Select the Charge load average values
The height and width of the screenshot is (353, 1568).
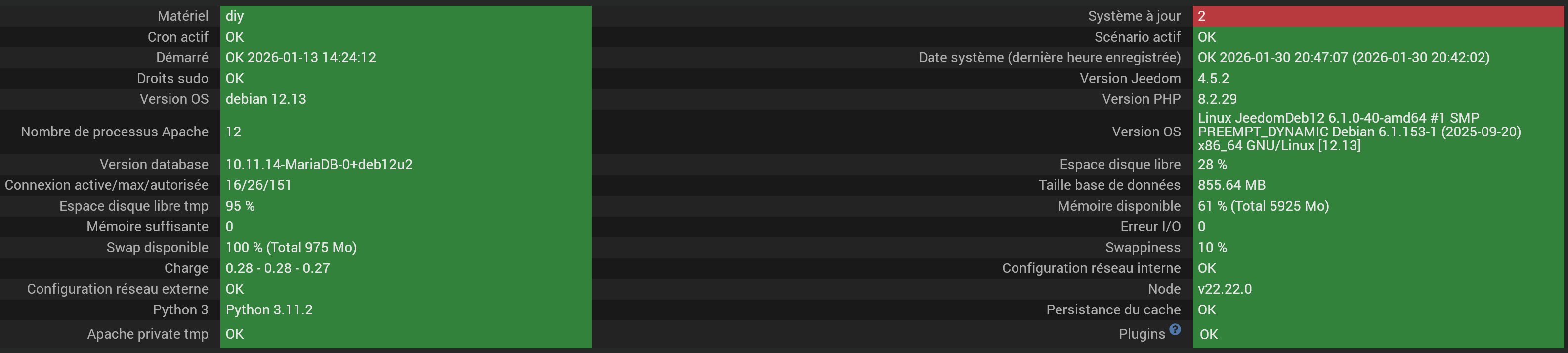pos(278,268)
